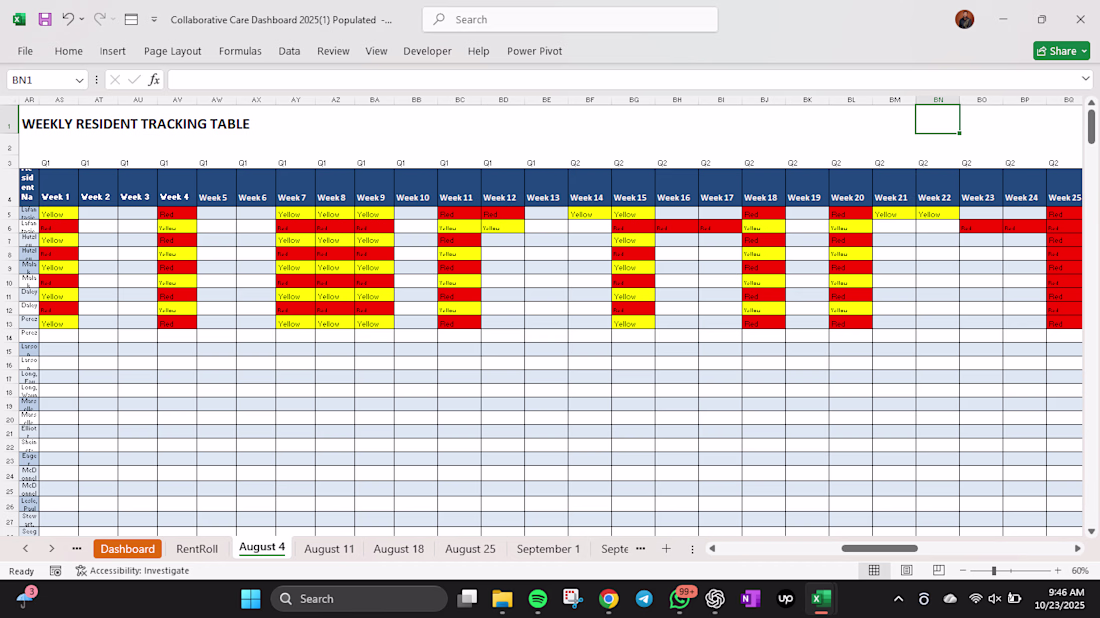1100x618 pixels.
Task: Open OneNote from the taskbar
Action: (750, 599)
